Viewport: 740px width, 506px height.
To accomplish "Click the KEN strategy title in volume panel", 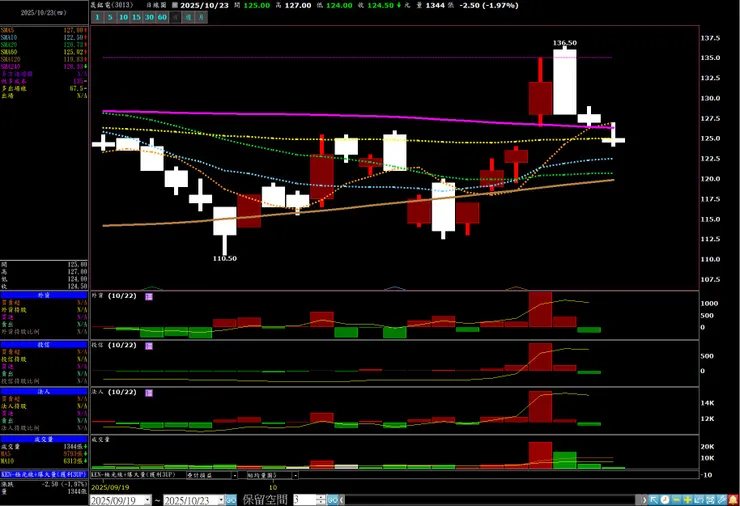I will click(x=133, y=475).
